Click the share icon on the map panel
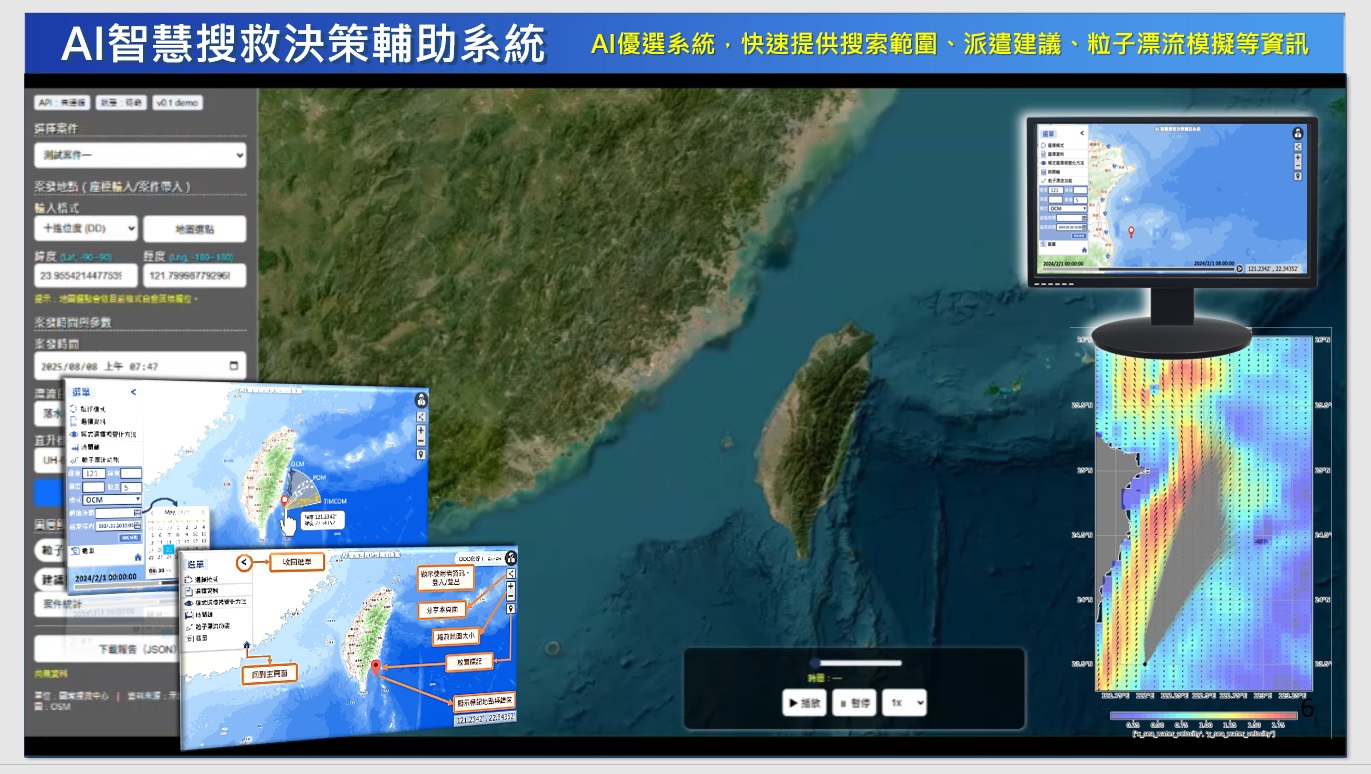 pyautogui.click(x=510, y=574)
